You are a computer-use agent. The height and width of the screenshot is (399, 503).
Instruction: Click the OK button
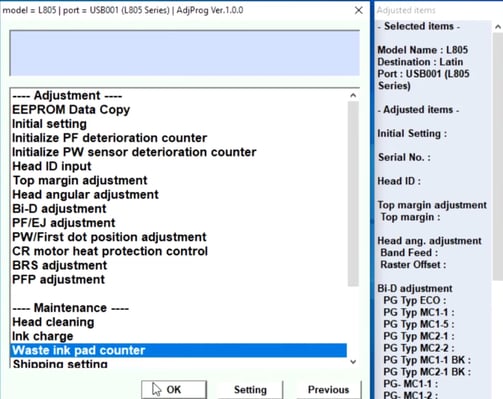[x=174, y=389]
